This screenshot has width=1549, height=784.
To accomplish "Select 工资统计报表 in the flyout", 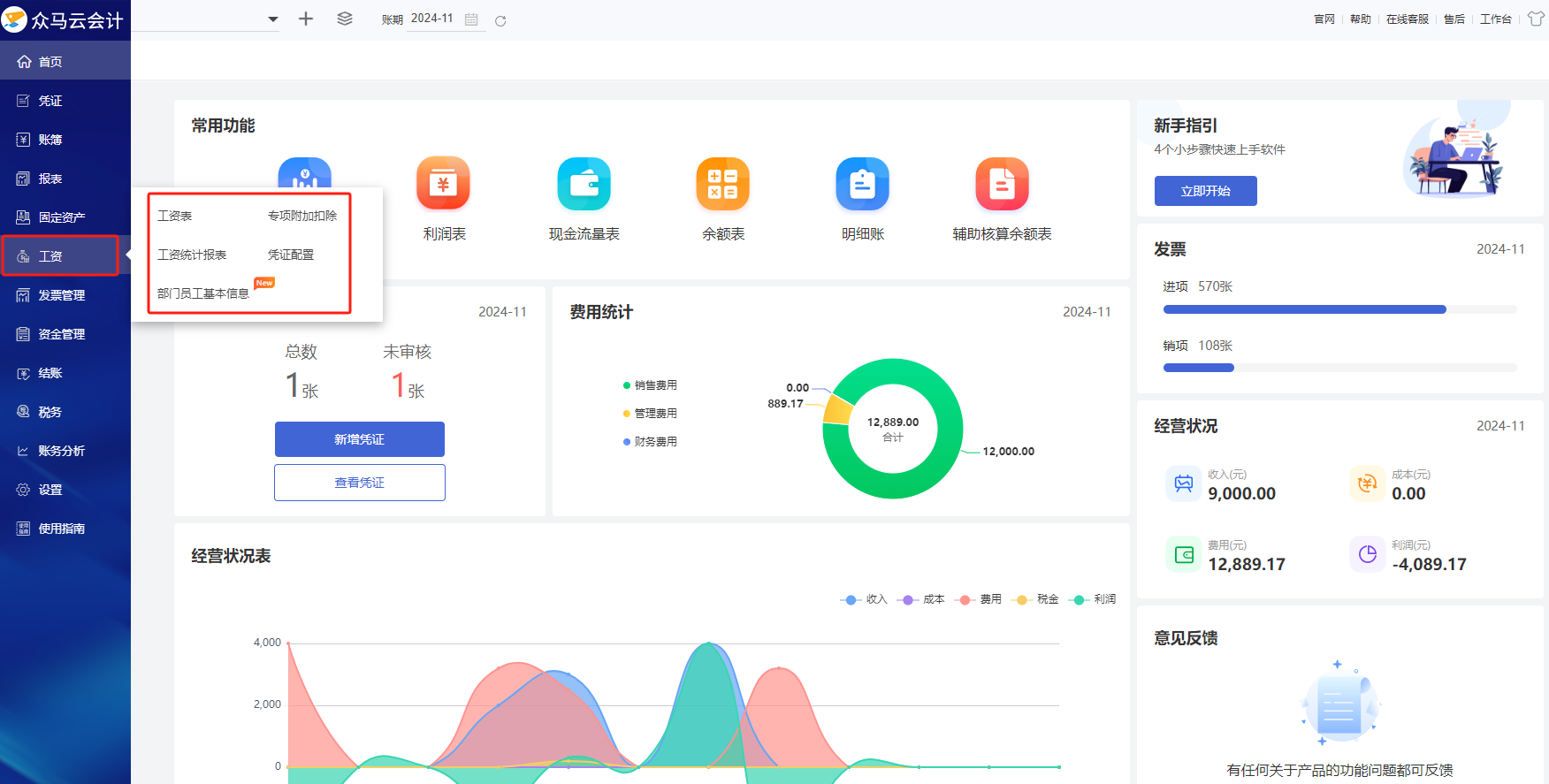I will point(192,255).
